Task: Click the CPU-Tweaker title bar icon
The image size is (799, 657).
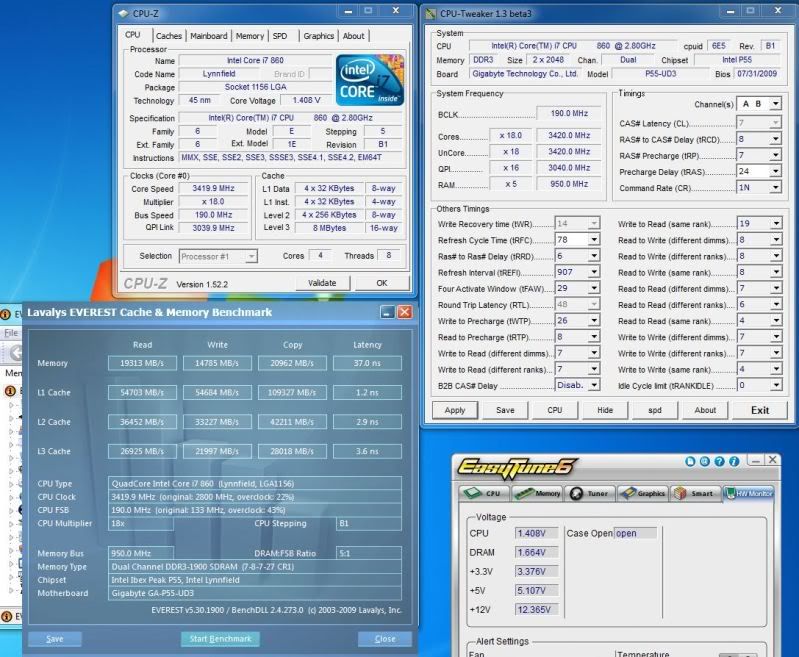Action: (x=431, y=14)
